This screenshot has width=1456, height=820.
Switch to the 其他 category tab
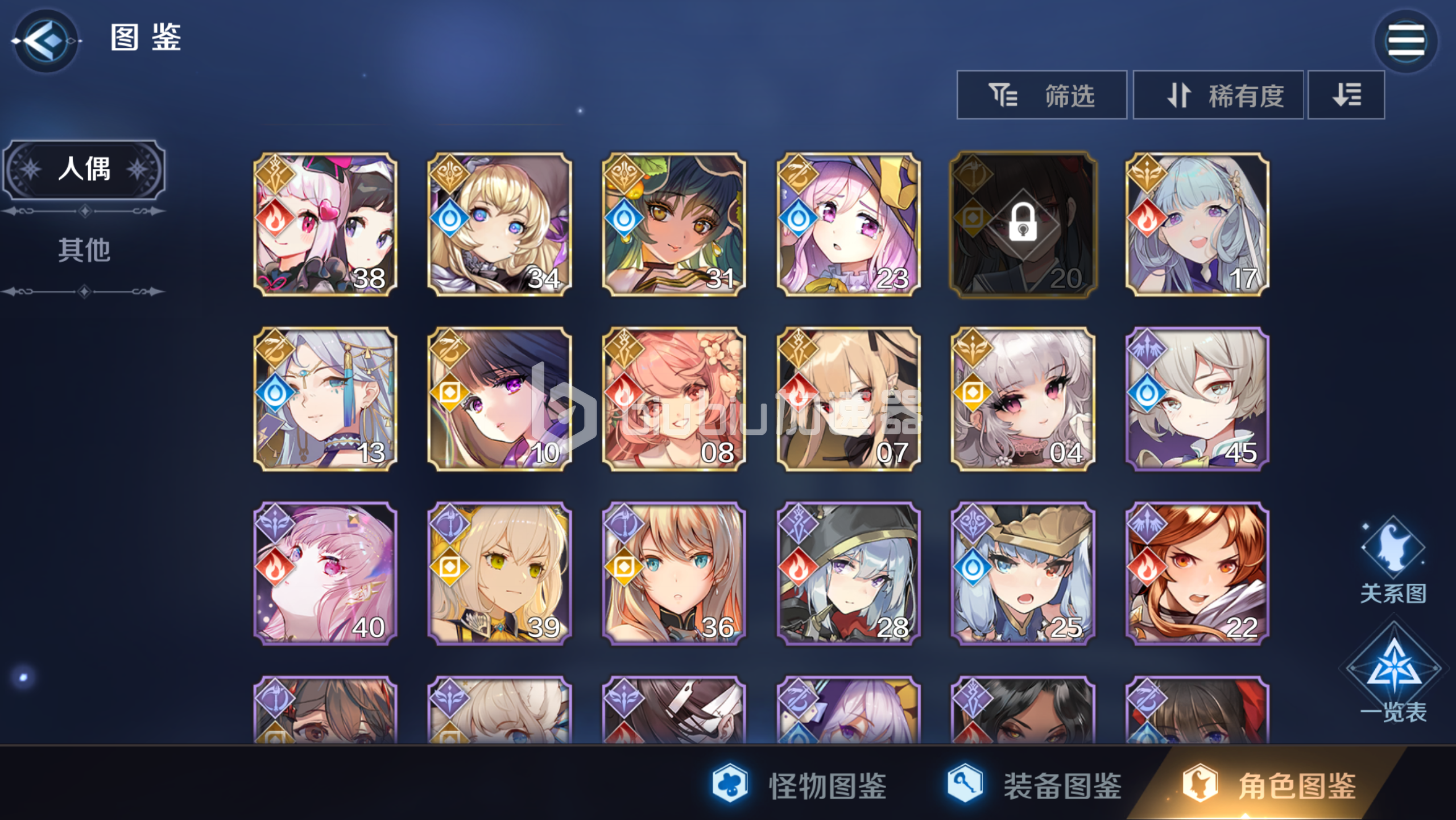[x=84, y=250]
